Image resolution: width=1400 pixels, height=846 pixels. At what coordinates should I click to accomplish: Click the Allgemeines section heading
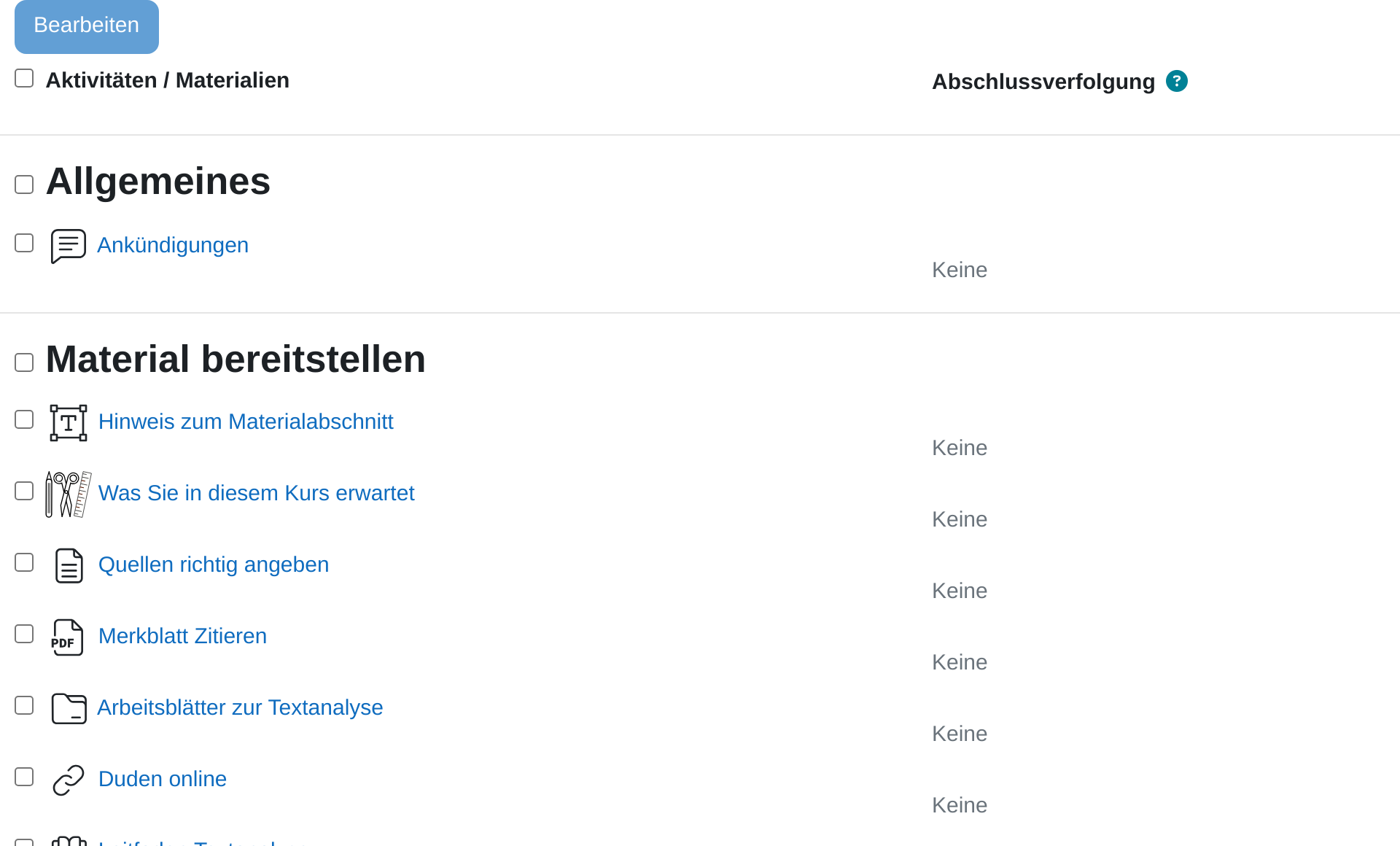point(158,182)
